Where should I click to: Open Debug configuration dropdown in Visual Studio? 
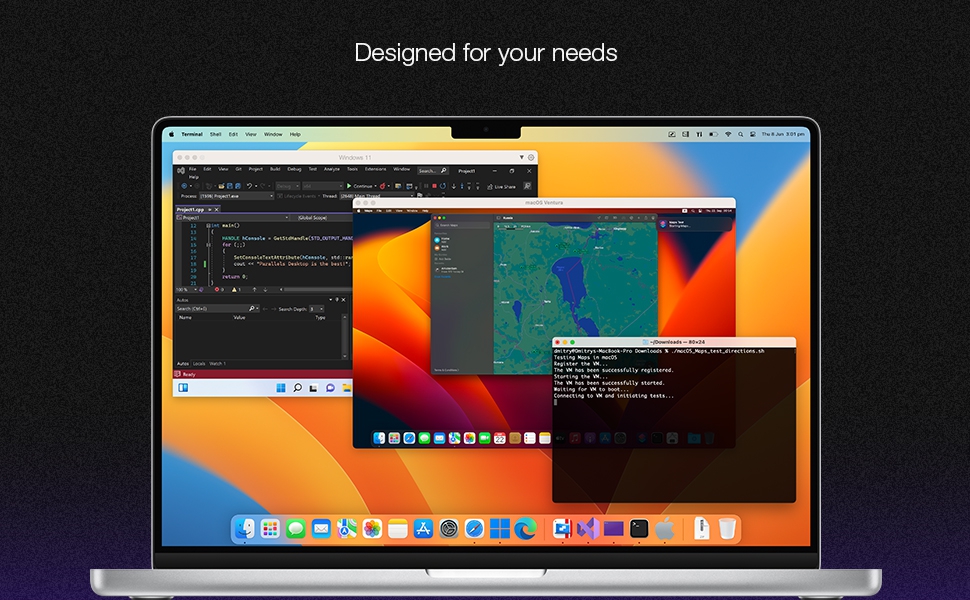coord(288,186)
